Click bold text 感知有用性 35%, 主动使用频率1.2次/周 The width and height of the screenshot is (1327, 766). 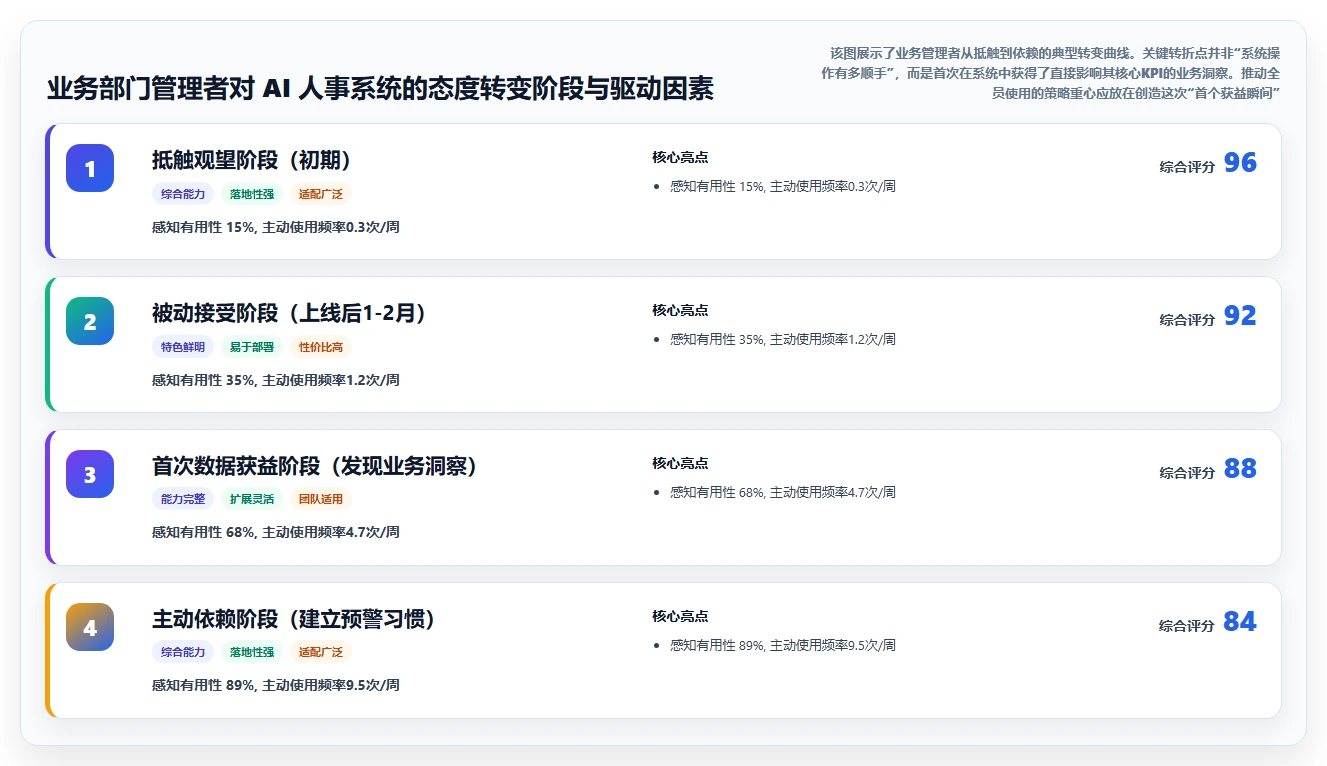276,380
